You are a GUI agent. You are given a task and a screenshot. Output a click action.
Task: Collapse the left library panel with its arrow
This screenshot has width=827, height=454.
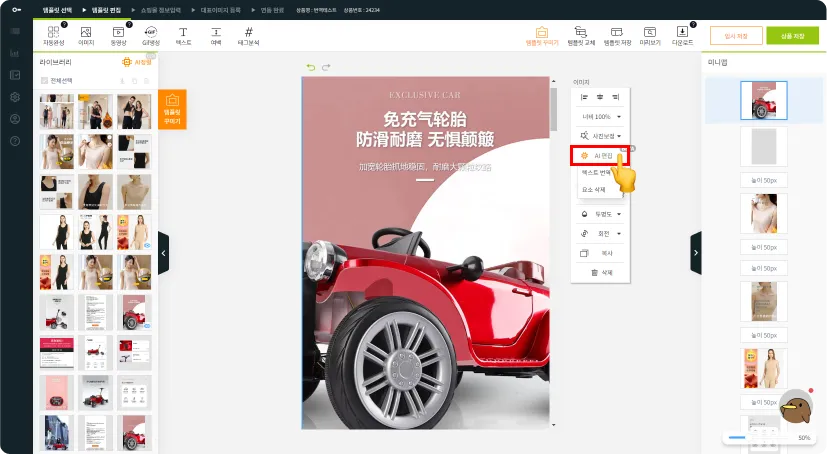tap(164, 253)
